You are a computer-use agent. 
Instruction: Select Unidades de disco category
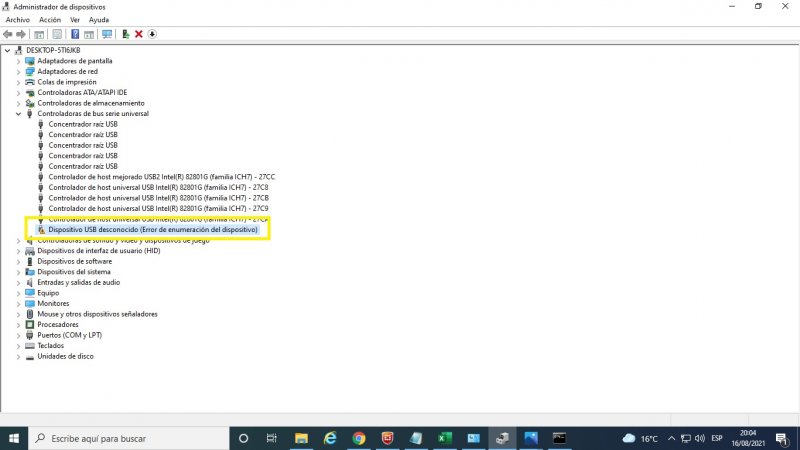65,356
